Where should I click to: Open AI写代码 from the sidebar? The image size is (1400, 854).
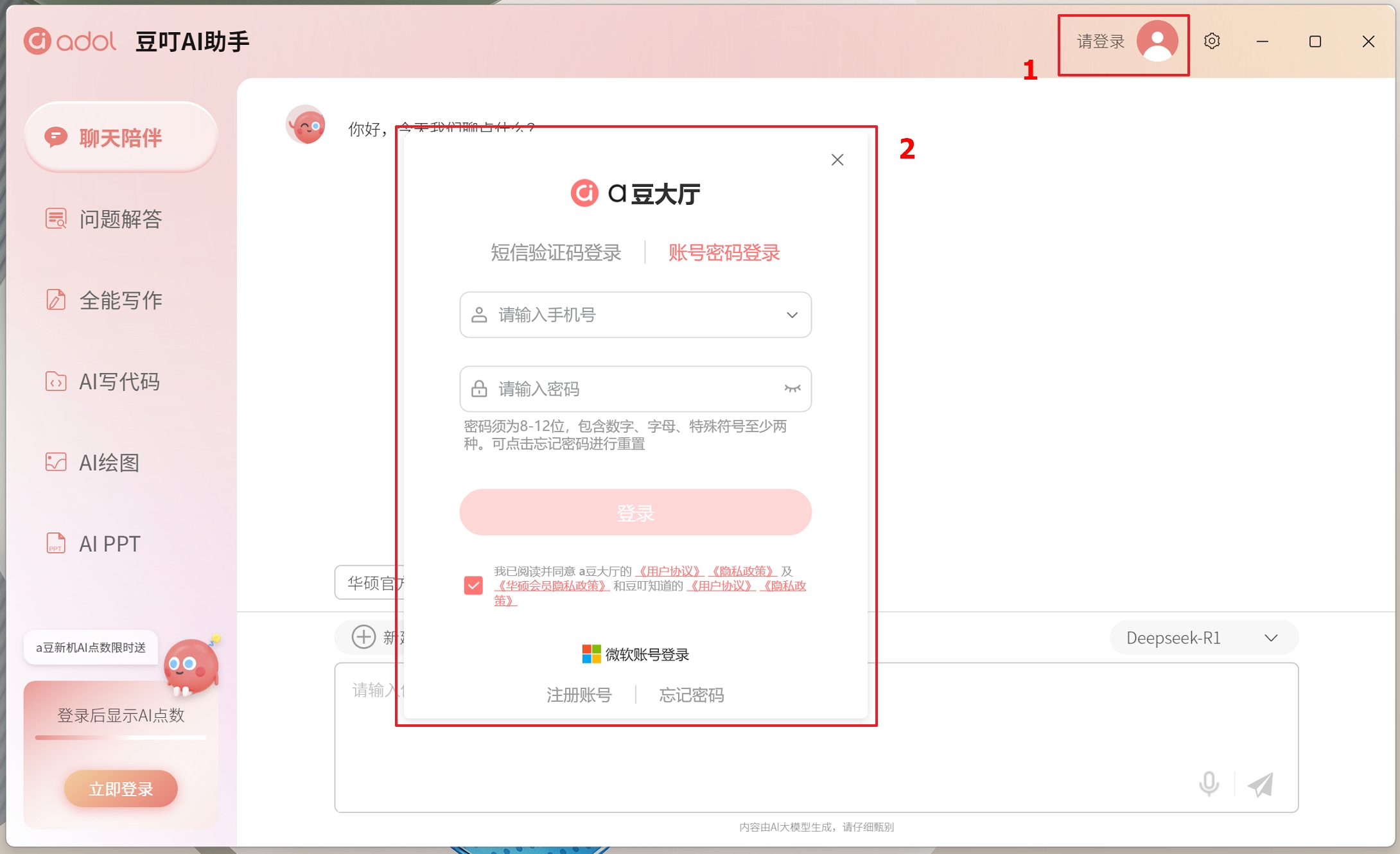119,381
